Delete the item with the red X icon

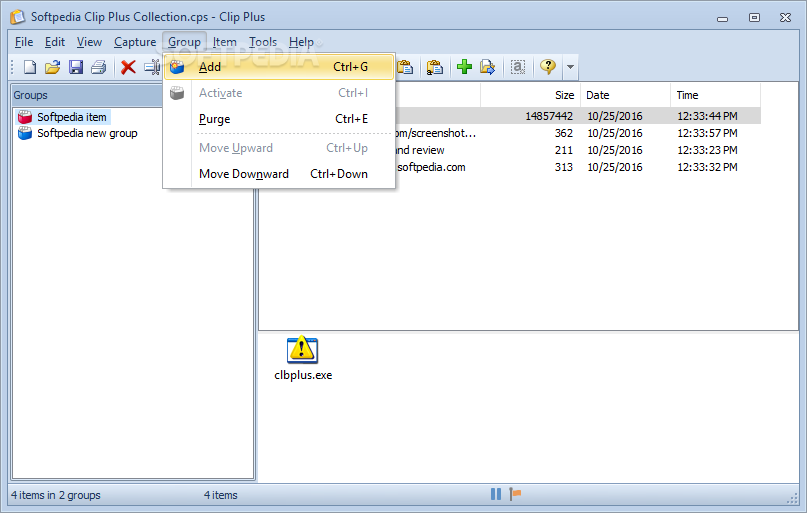pyautogui.click(x=128, y=67)
